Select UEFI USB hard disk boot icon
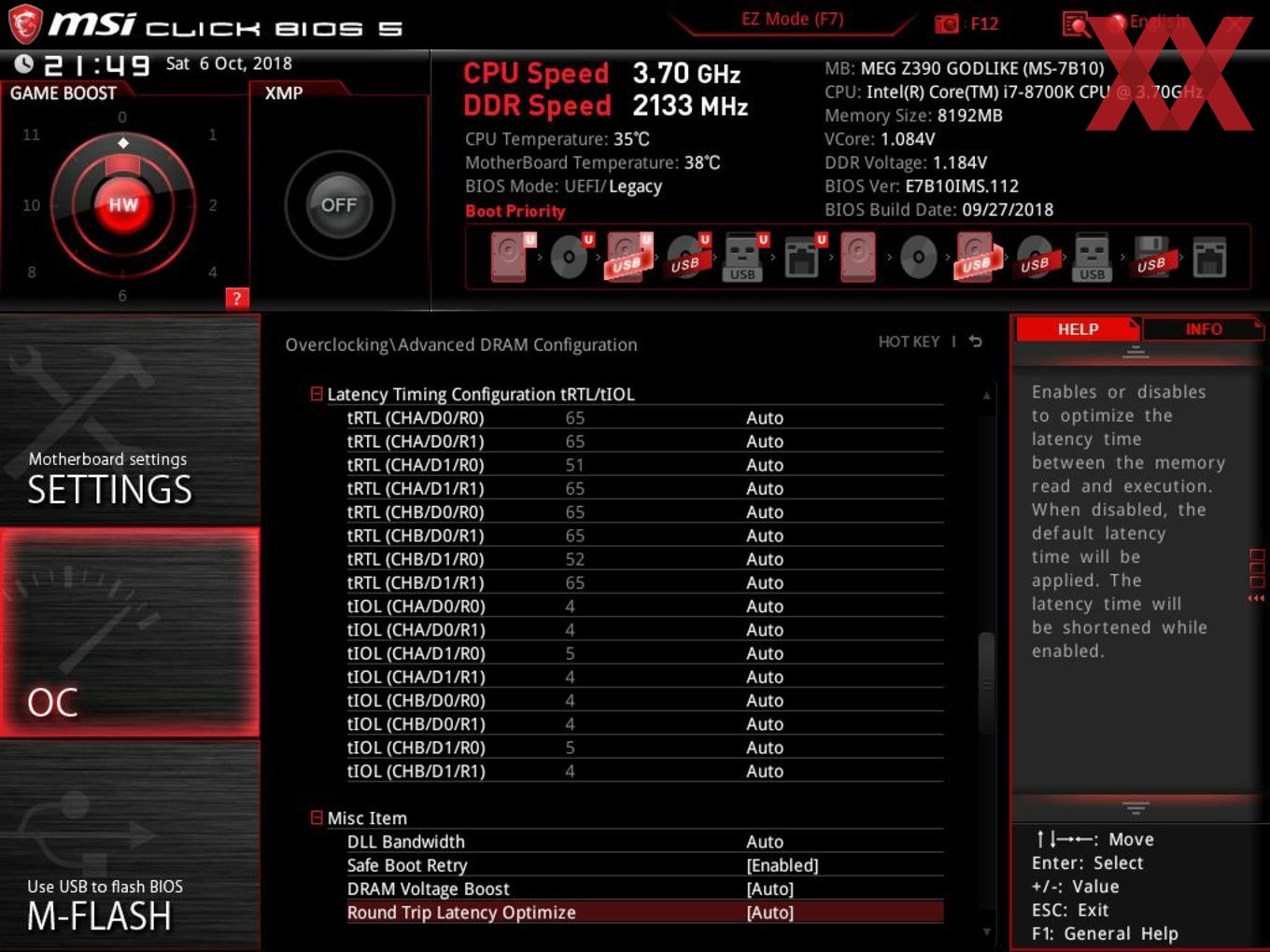This screenshot has height=952, width=1270. [x=629, y=257]
